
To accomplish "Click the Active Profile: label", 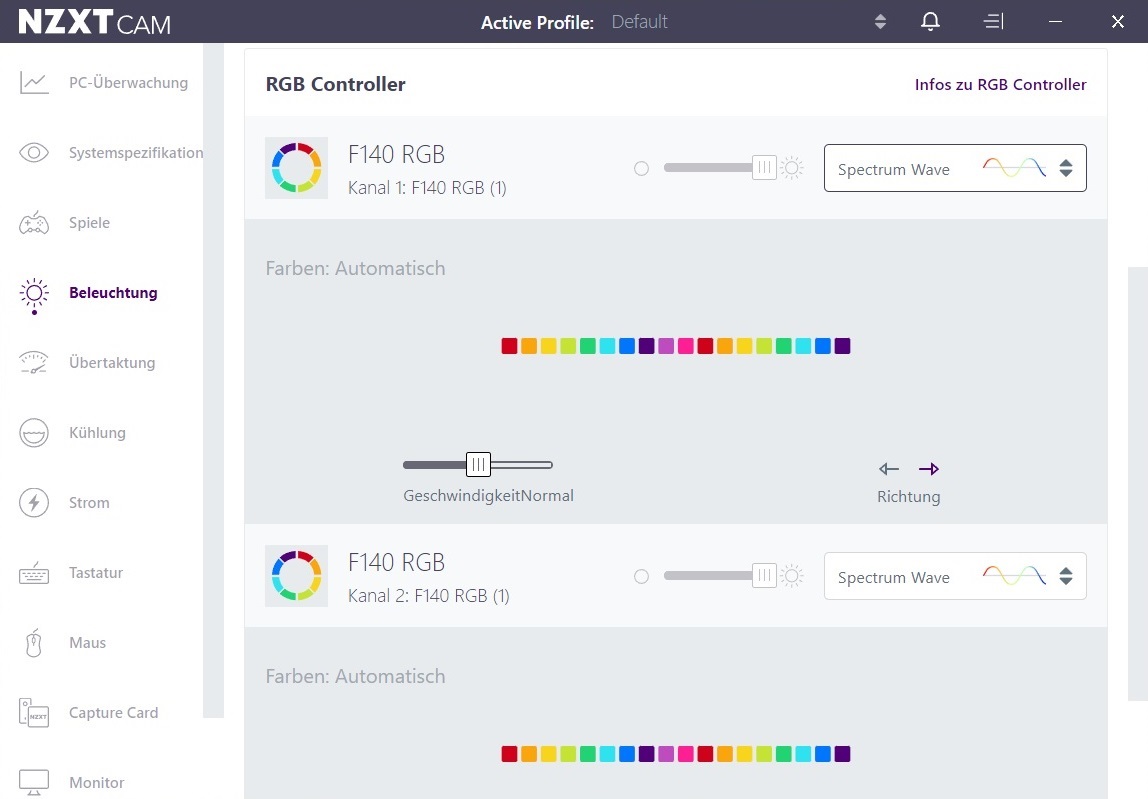I will [x=537, y=23].
